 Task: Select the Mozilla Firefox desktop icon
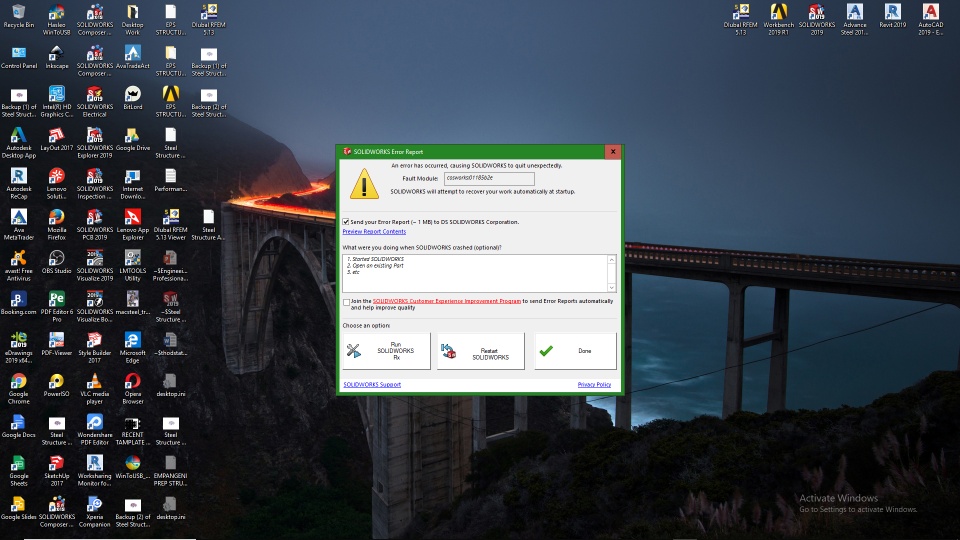56,225
